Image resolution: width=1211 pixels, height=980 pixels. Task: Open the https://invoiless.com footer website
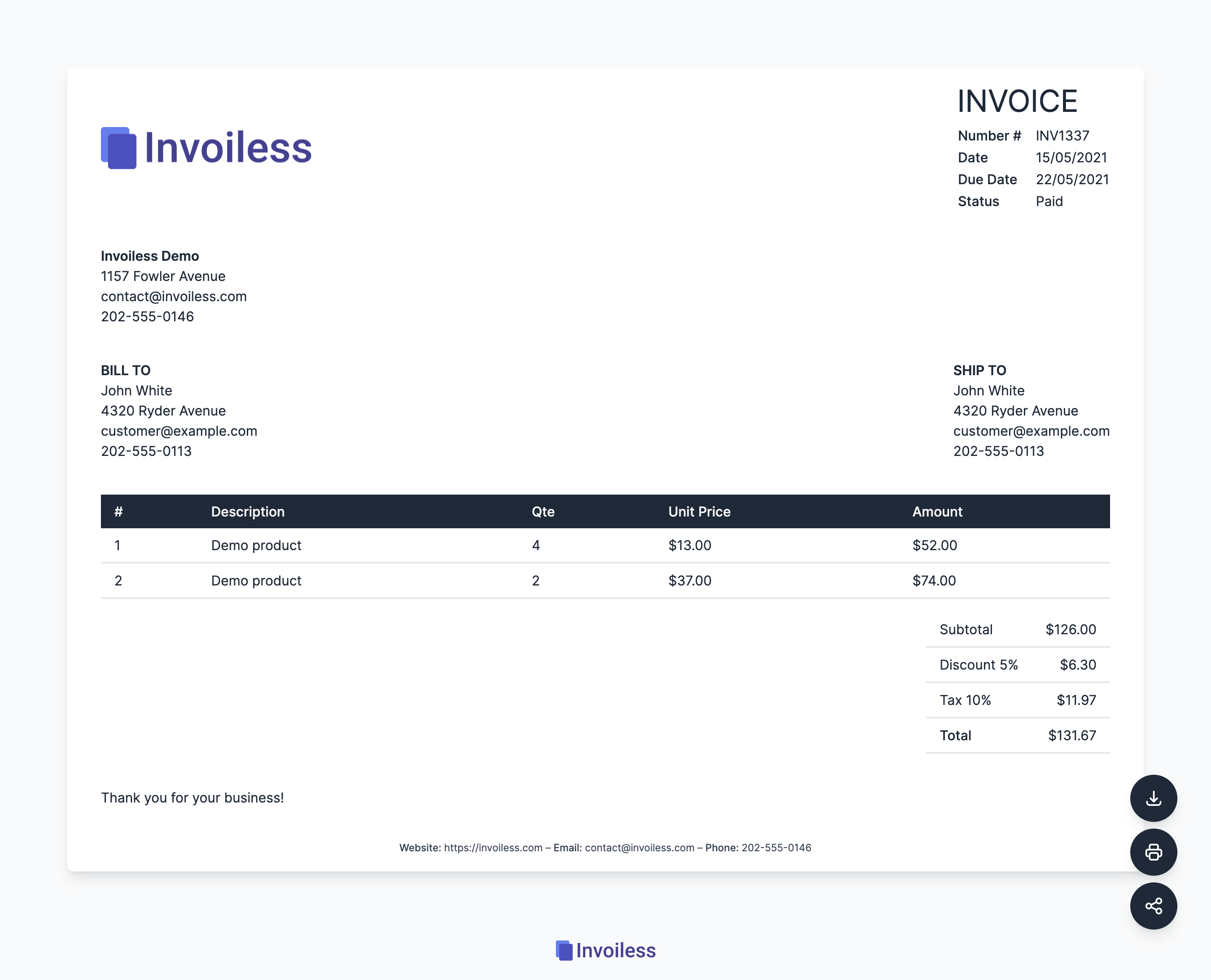[493, 848]
